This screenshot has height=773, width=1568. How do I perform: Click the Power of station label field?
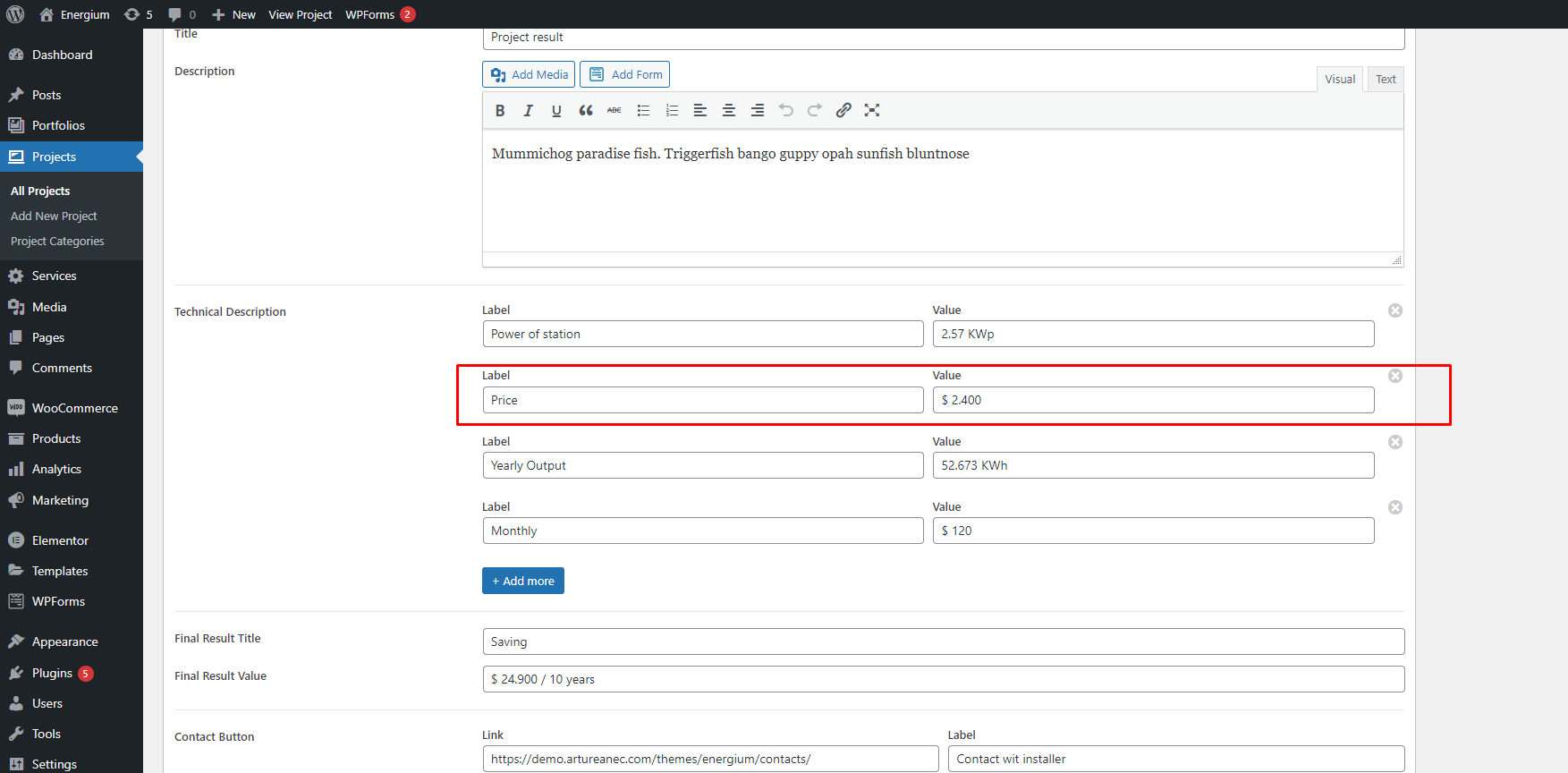coord(703,334)
